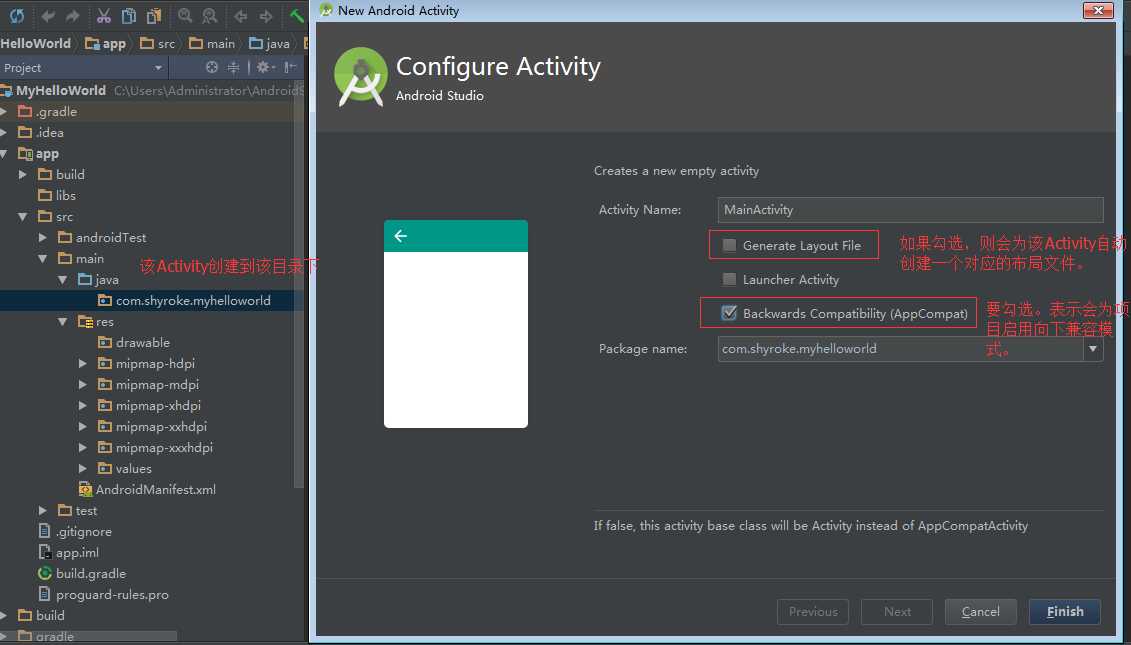Expand the androidTest folder

click(x=43, y=237)
